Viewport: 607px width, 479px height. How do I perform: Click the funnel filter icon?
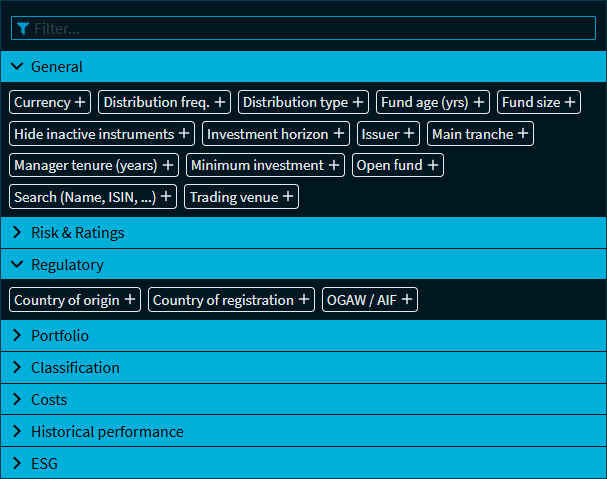click(x=23, y=29)
